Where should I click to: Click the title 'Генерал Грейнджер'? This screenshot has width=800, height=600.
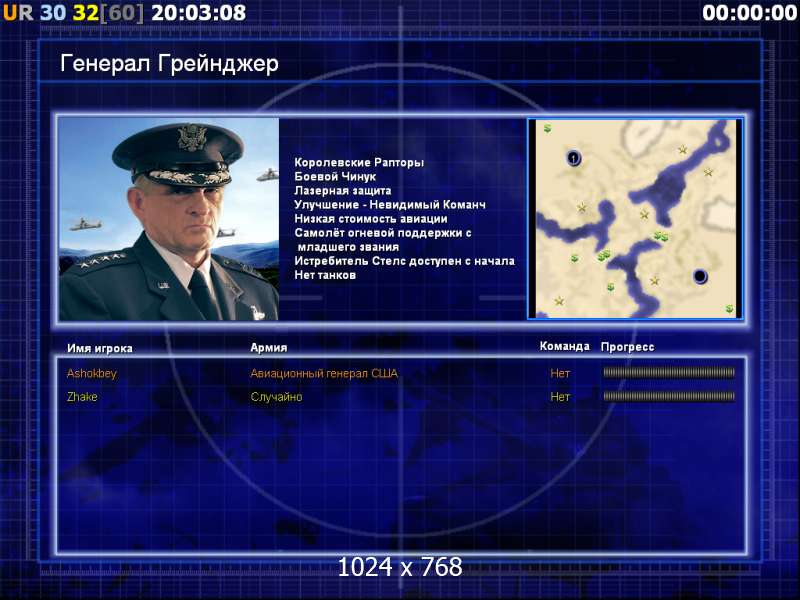tap(169, 64)
